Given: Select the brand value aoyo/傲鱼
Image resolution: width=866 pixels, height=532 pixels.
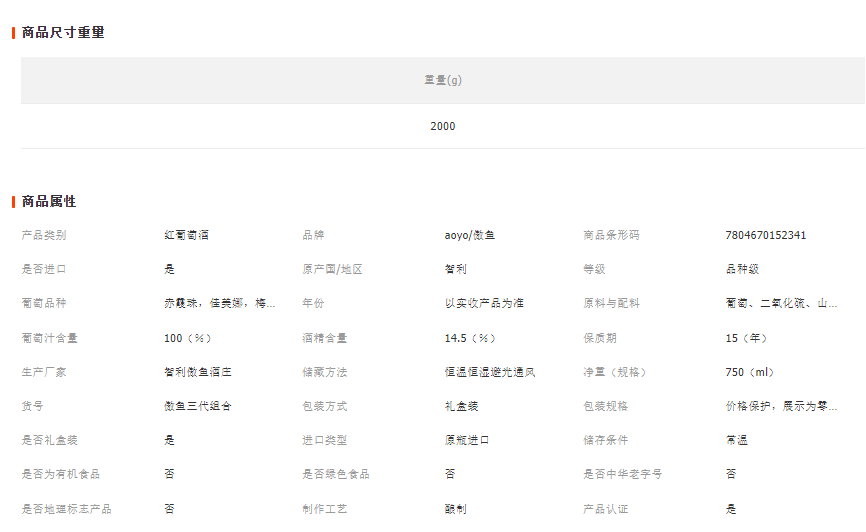Looking at the screenshot, I should 470,235.
